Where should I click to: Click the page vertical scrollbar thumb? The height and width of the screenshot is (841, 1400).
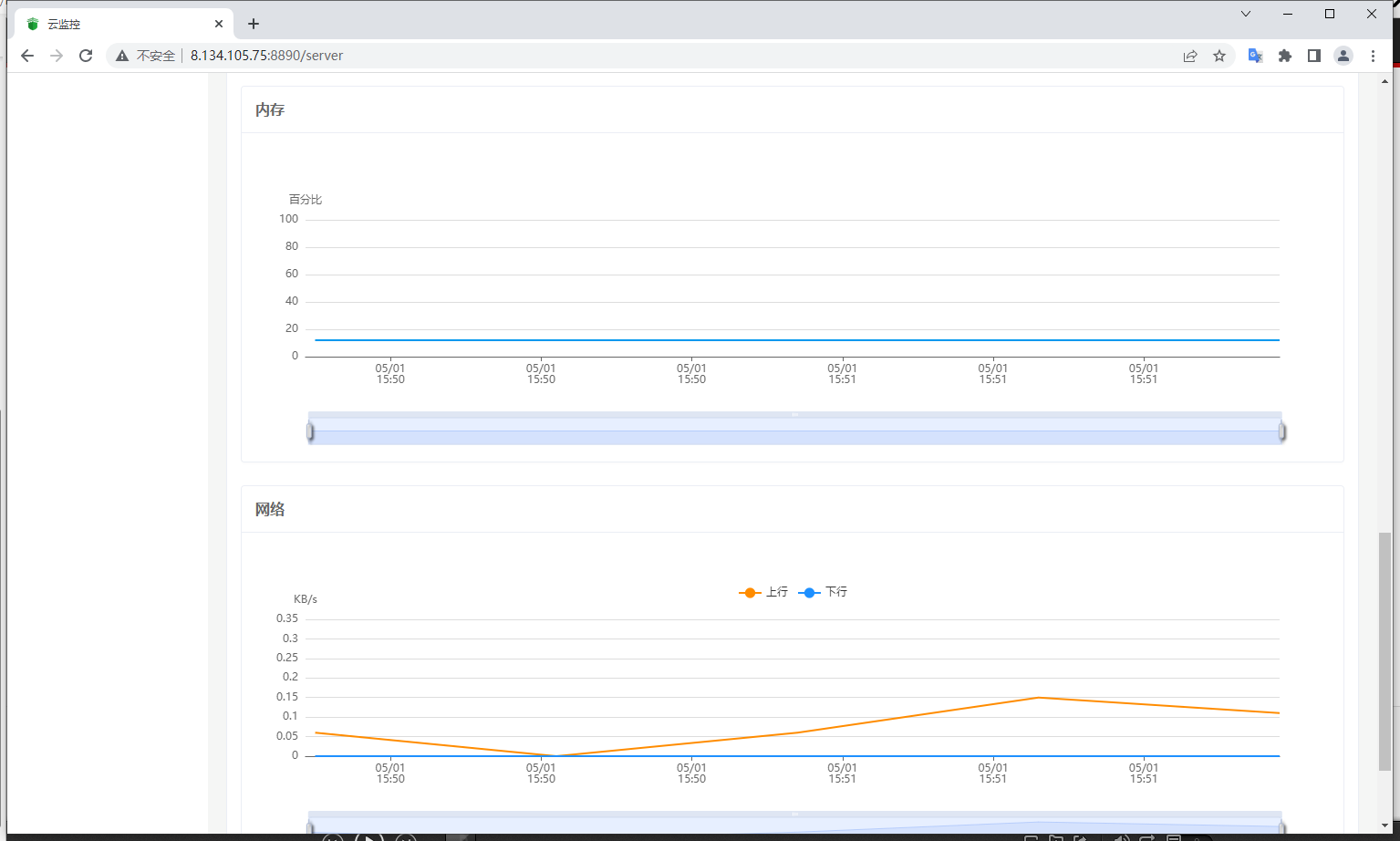(1384, 651)
